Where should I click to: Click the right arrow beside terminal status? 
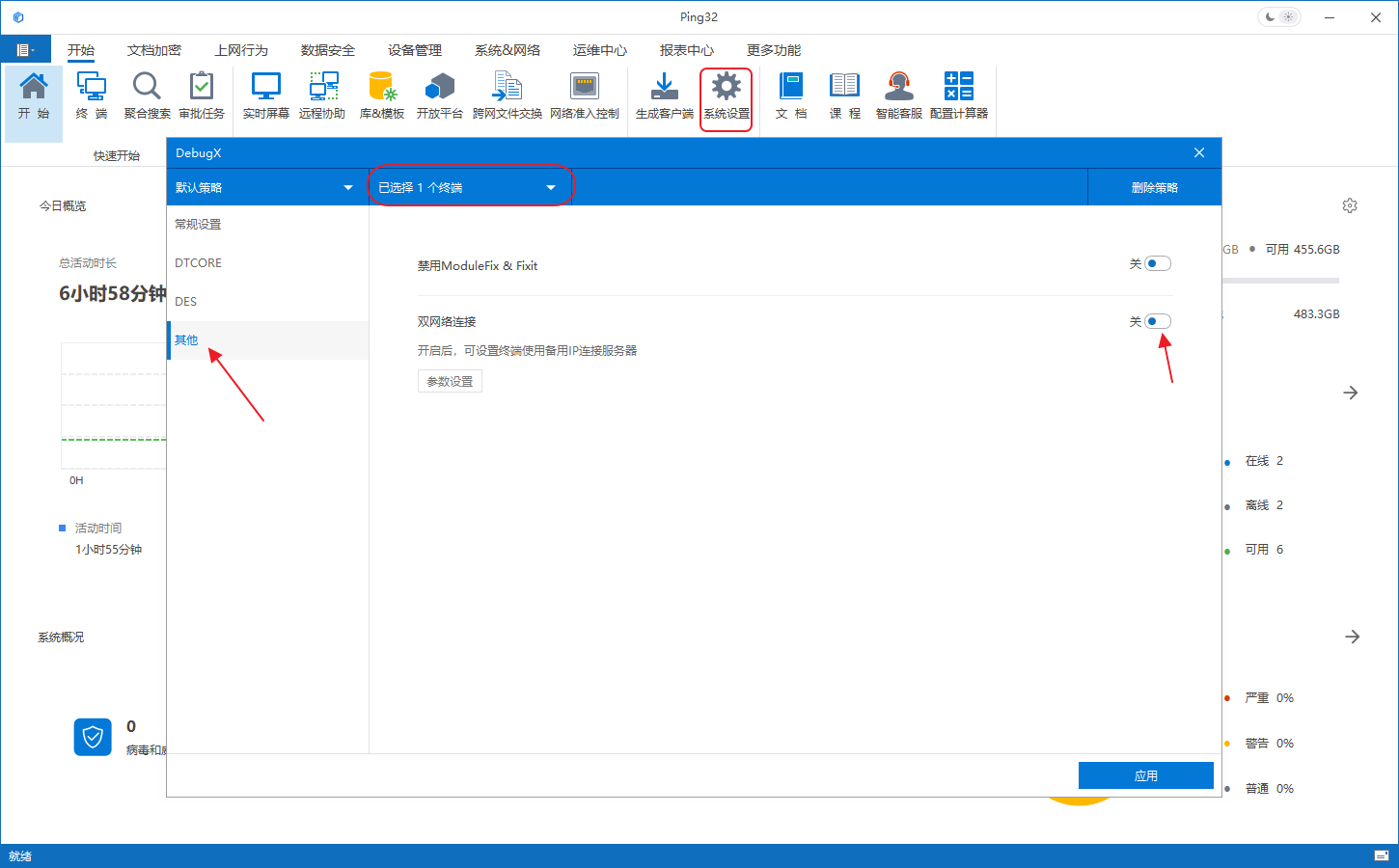tap(1351, 393)
